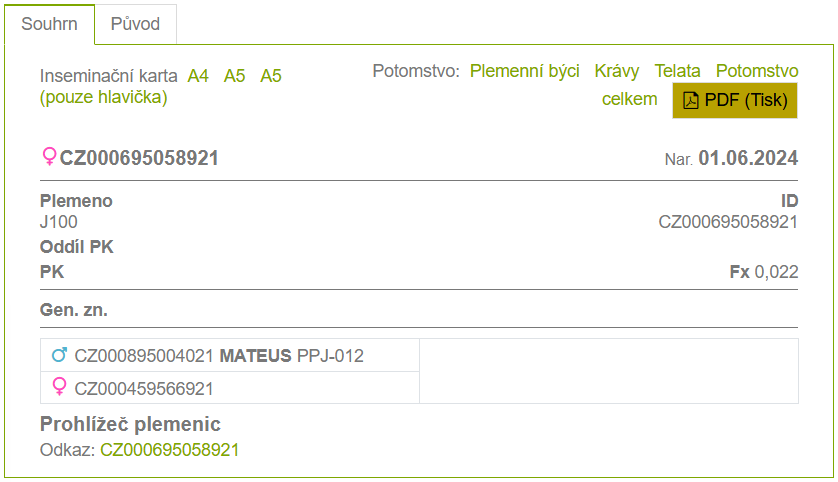
Task: Click the birth date 01.06.2024
Action: 748,158
